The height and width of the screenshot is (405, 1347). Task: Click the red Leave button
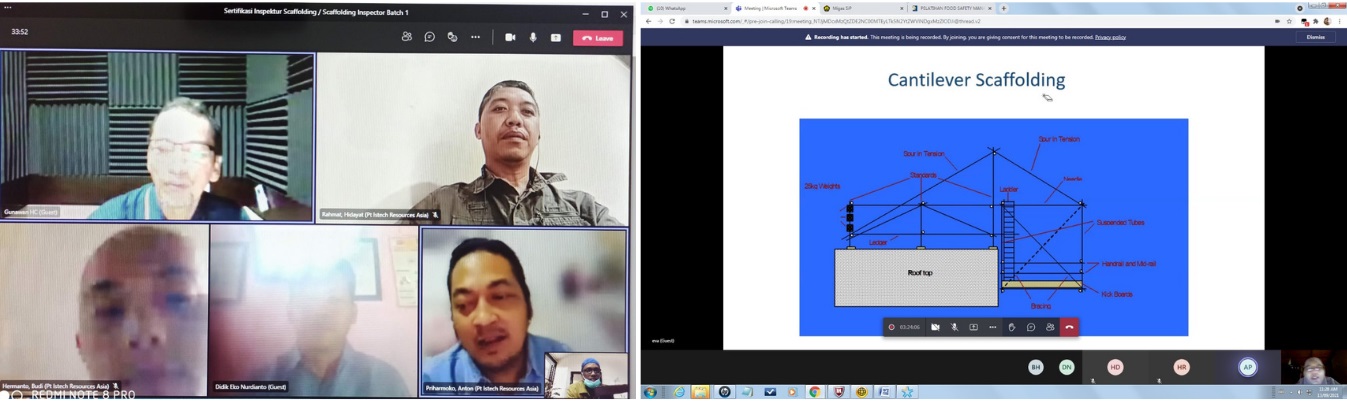[598, 38]
